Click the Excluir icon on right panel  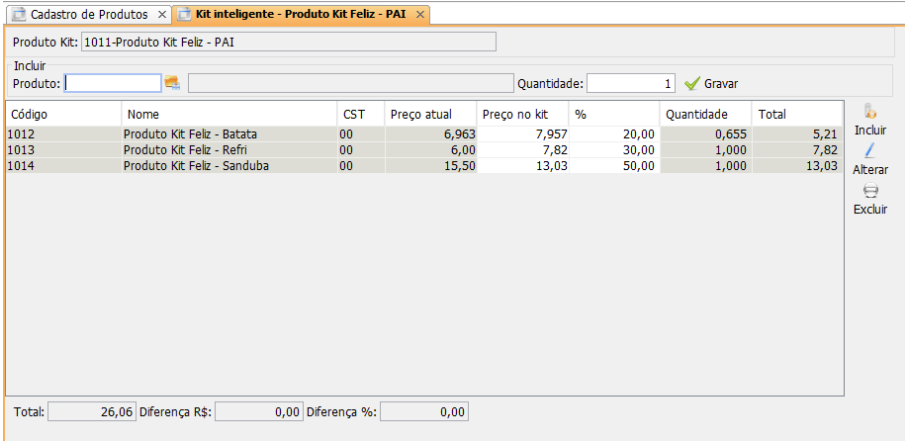[870, 191]
